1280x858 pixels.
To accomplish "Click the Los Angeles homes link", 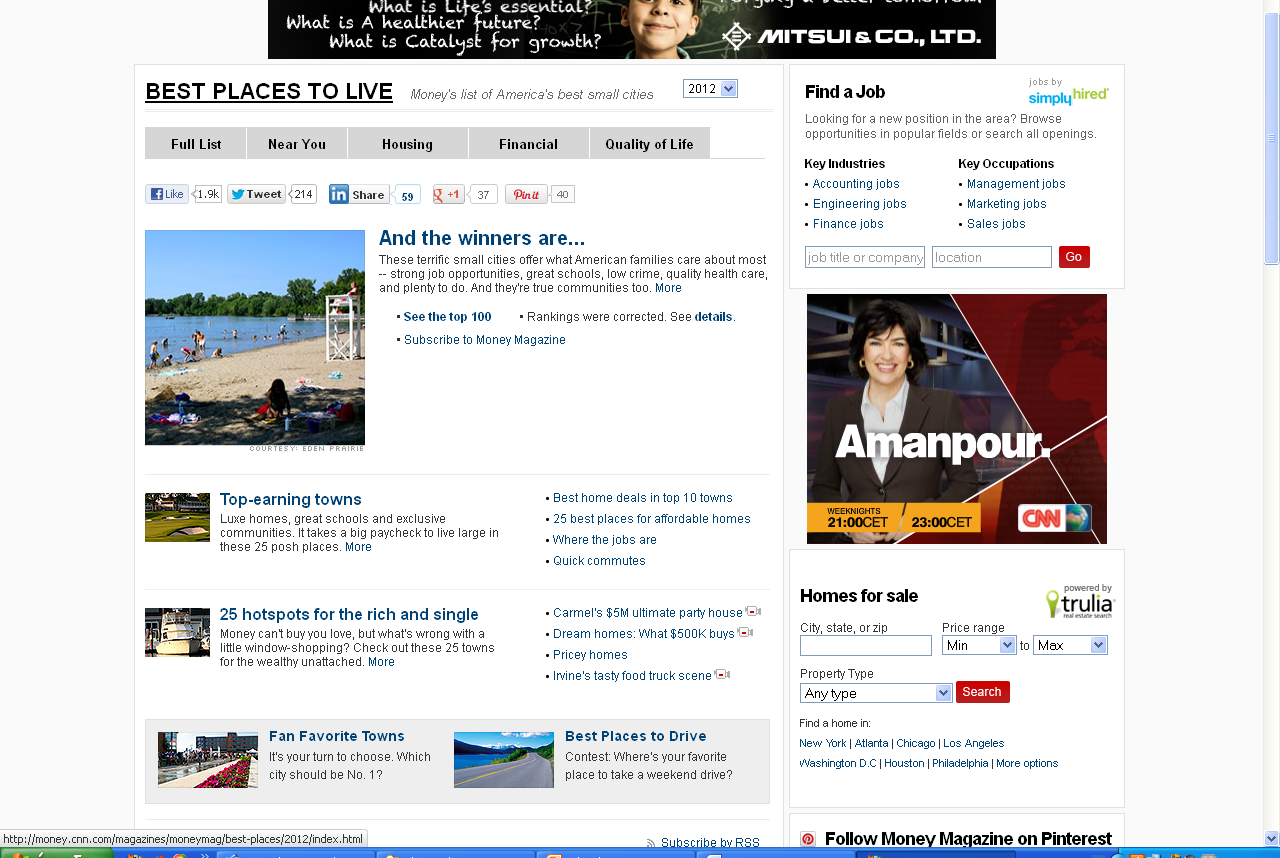I will tap(974, 743).
